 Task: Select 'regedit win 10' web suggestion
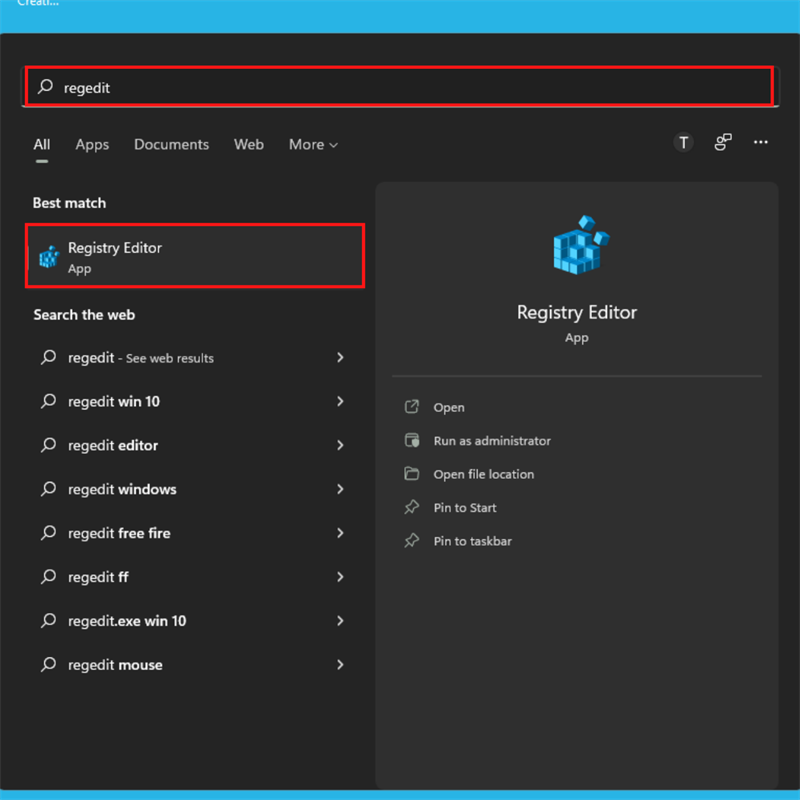[195, 402]
